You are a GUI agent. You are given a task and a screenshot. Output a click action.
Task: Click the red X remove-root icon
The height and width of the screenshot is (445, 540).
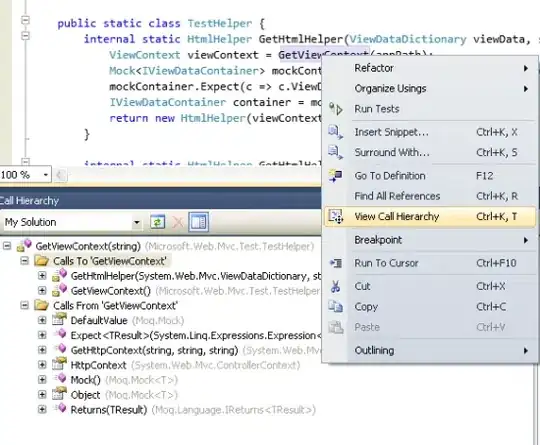click(x=178, y=222)
